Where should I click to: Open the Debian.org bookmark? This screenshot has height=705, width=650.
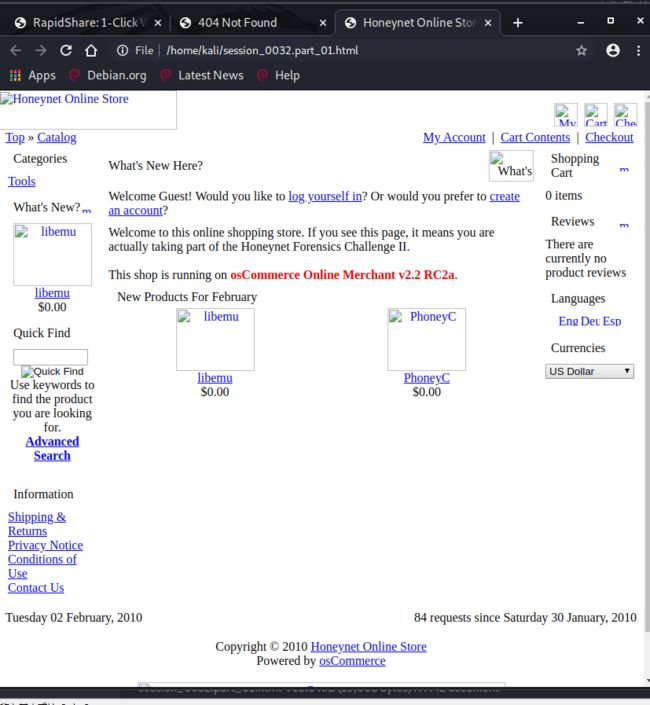[x=108, y=75]
